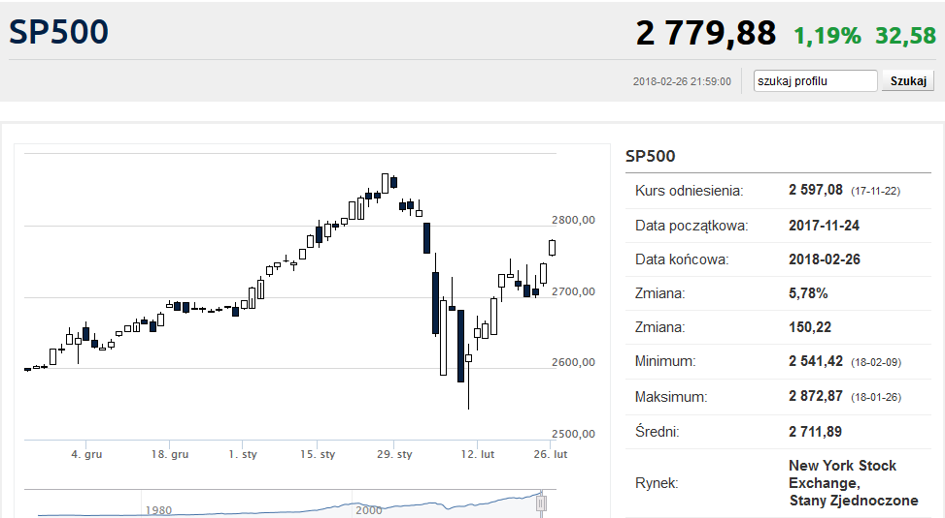Click the tall dark candle at the February low
Screen dimensions: 945x518
click(x=460, y=346)
